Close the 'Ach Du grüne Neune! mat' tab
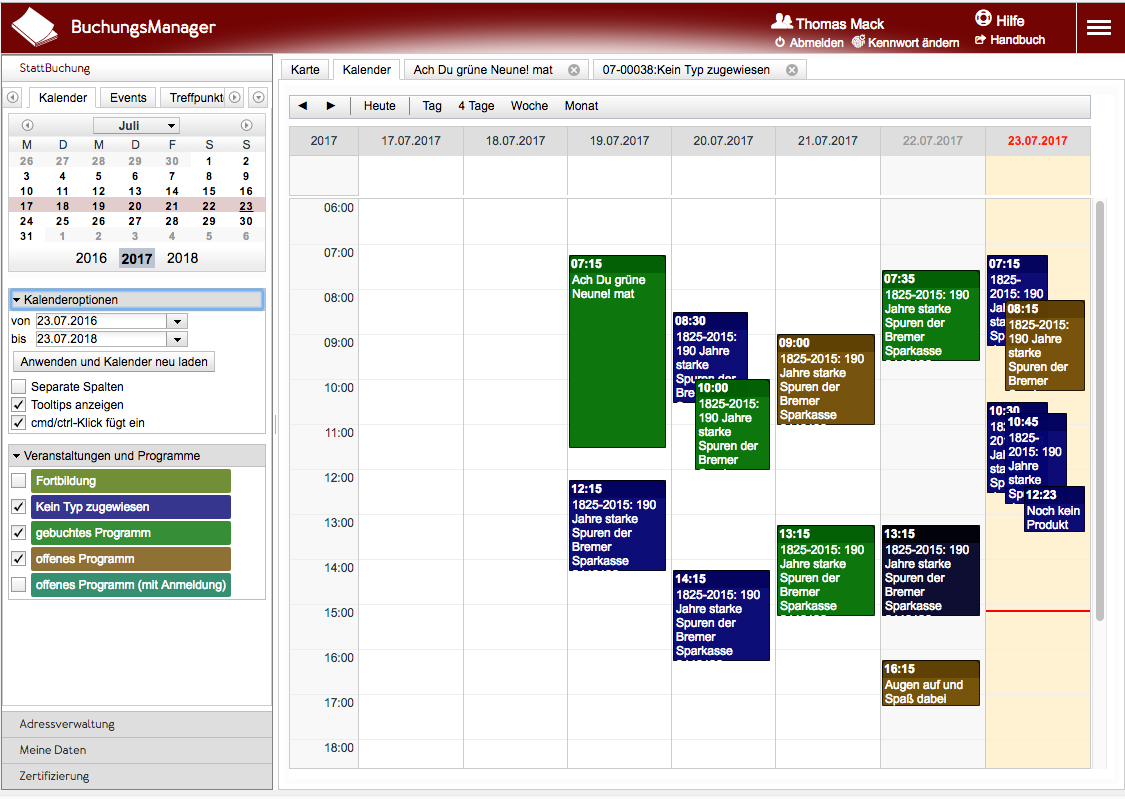 (574, 70)
